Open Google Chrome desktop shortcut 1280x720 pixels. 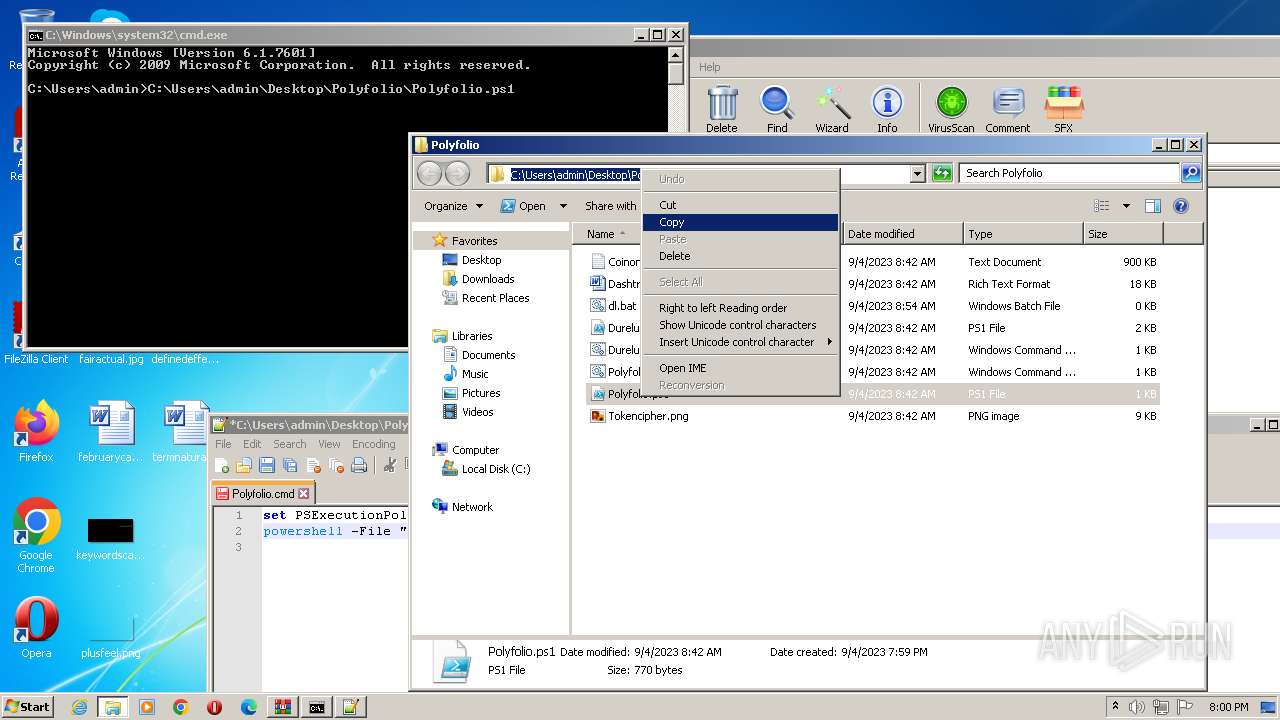pyautogui.click(x=36, y=535)
